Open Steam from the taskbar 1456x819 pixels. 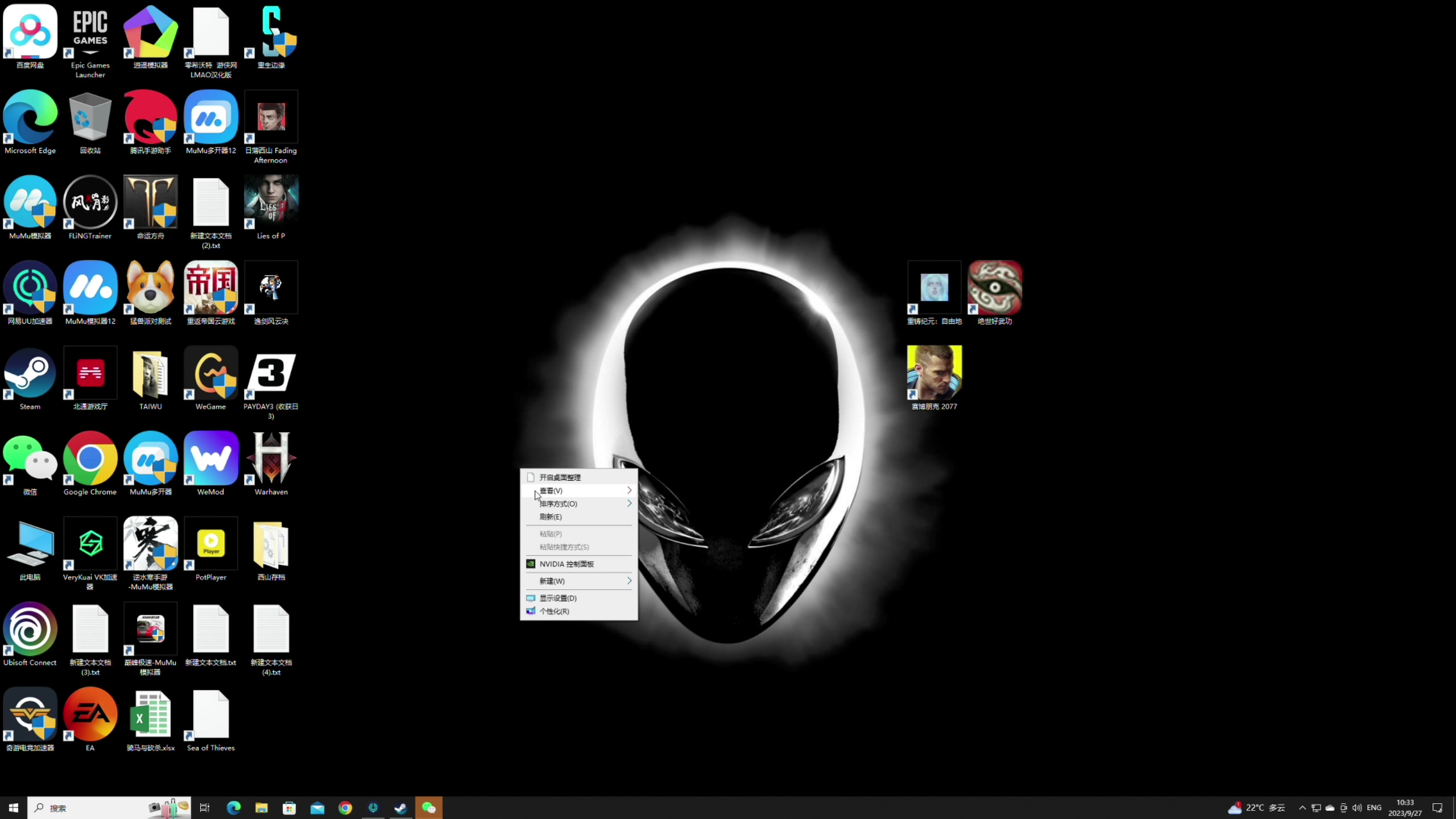[x=400, y=808]
